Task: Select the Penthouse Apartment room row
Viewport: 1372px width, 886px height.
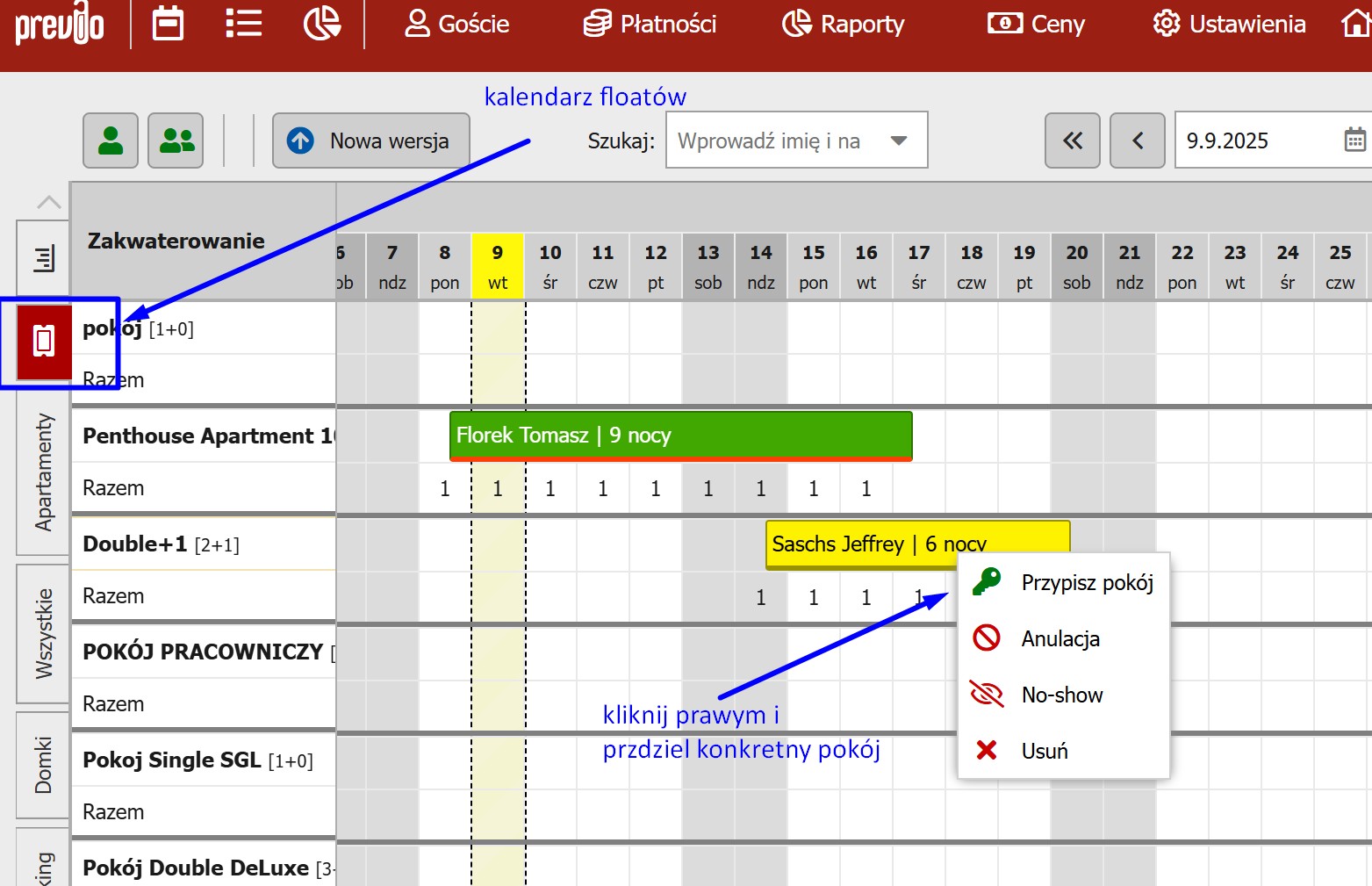Action: coord(204,436)
